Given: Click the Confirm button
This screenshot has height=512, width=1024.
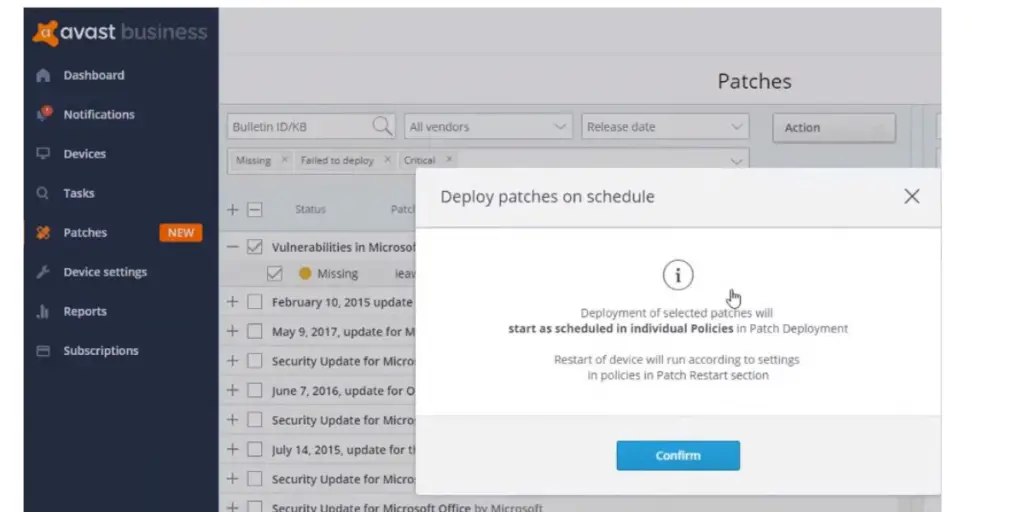Looking at the screenshot, I should click(678, 456).
